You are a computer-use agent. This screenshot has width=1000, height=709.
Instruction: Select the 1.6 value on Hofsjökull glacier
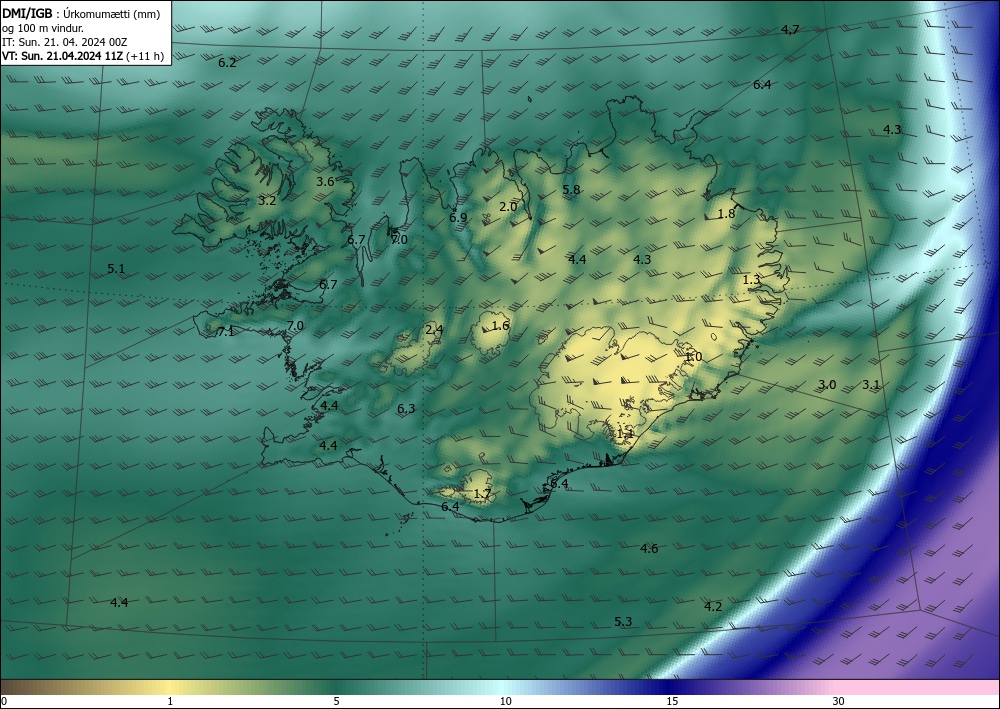pyautogui.click(x=501, y=325)
